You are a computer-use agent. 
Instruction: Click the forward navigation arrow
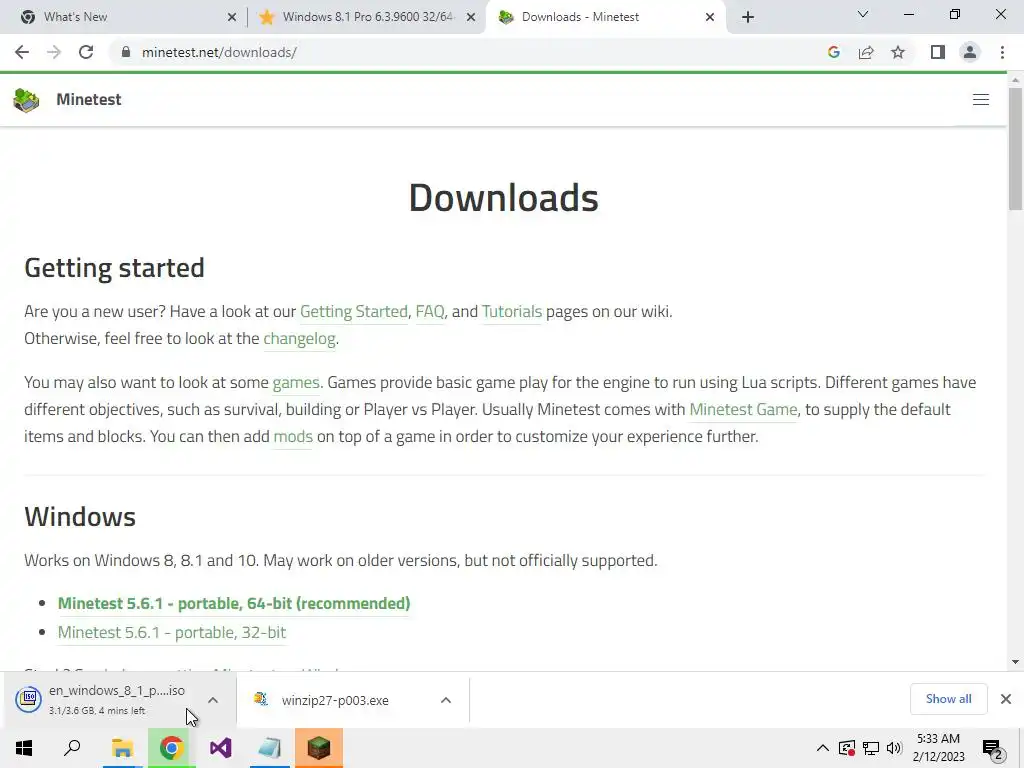[x=54, y=52]
